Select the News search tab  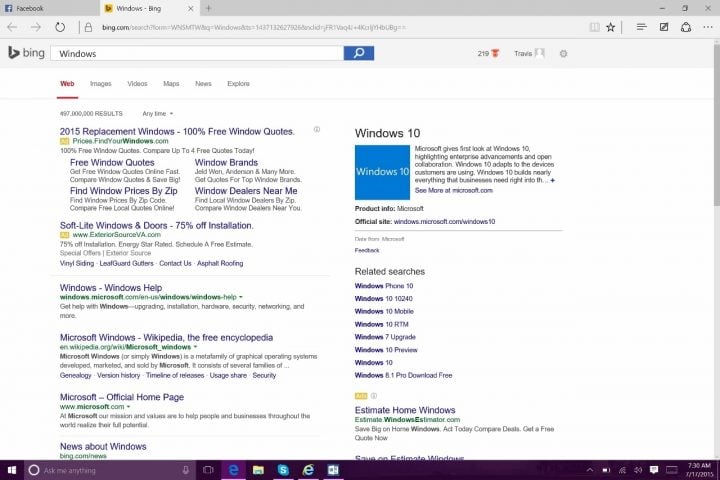pyautogui.click(x=203, y=84)
